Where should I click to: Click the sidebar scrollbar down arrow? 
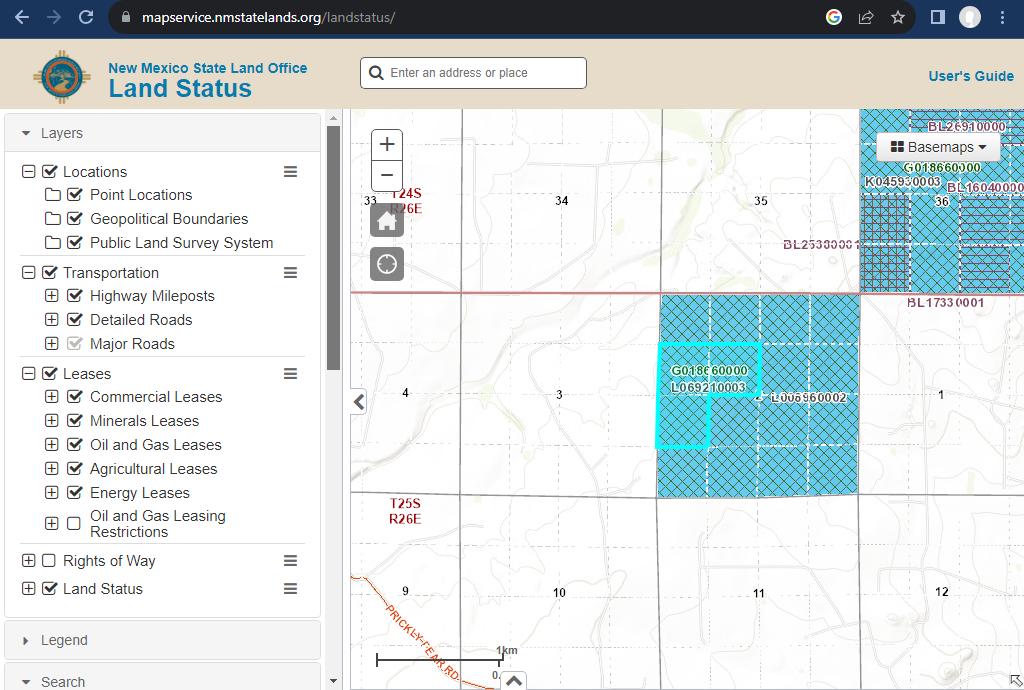pos(333,682)
